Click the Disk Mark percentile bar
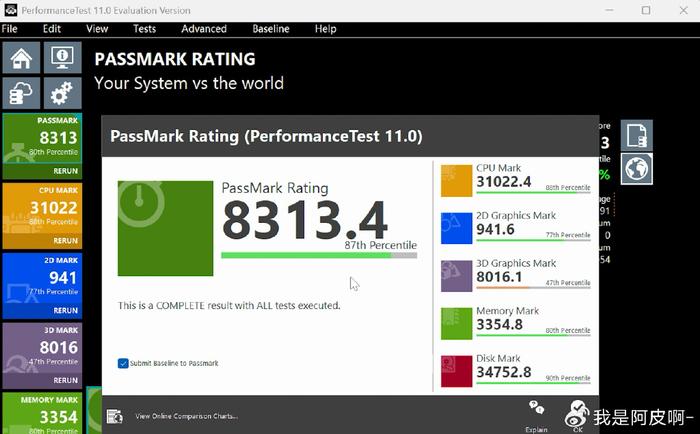Screen dimensions: 700x434 tap(533, 384)
